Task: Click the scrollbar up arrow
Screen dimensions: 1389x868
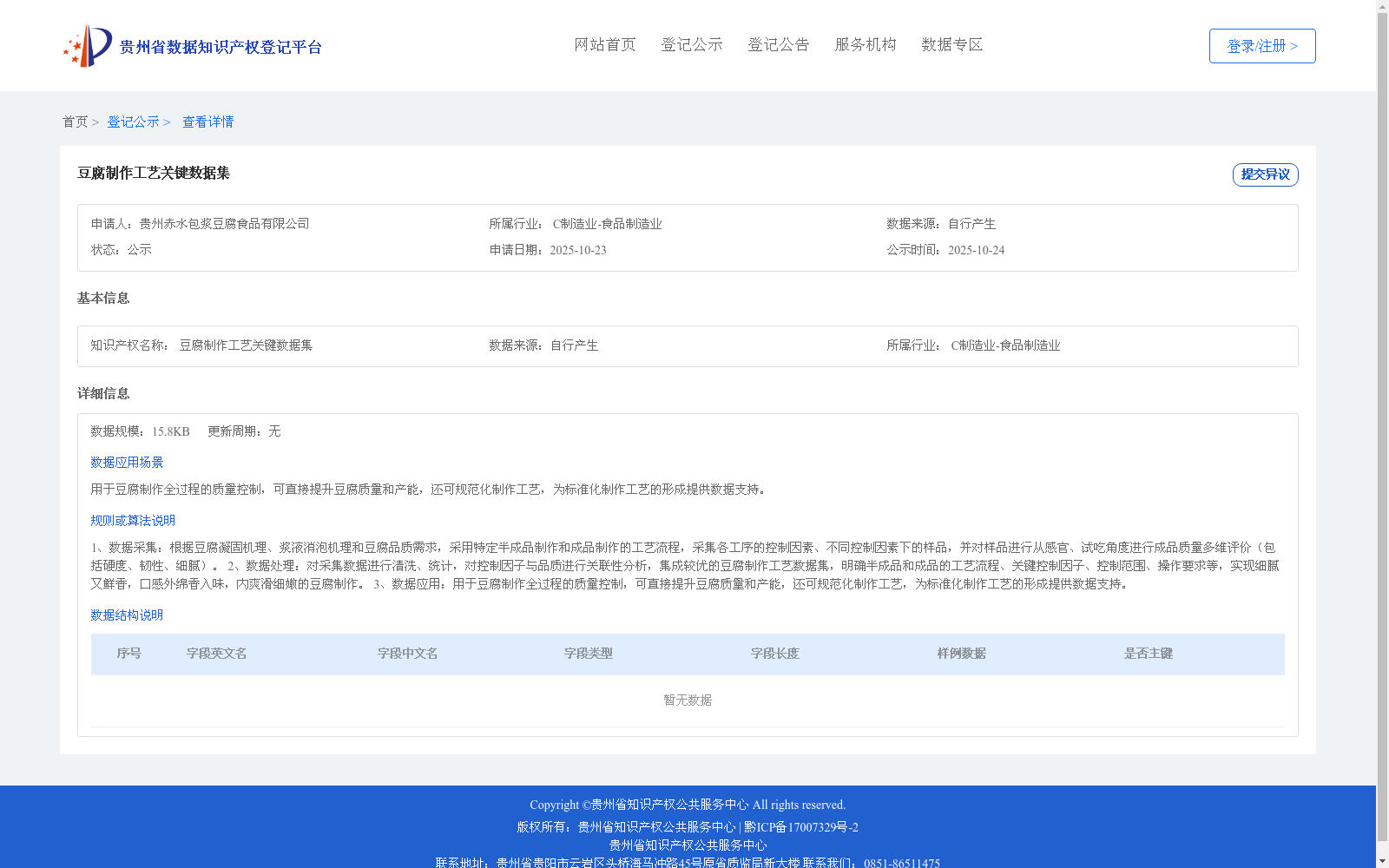Action: pos(1382,6)
